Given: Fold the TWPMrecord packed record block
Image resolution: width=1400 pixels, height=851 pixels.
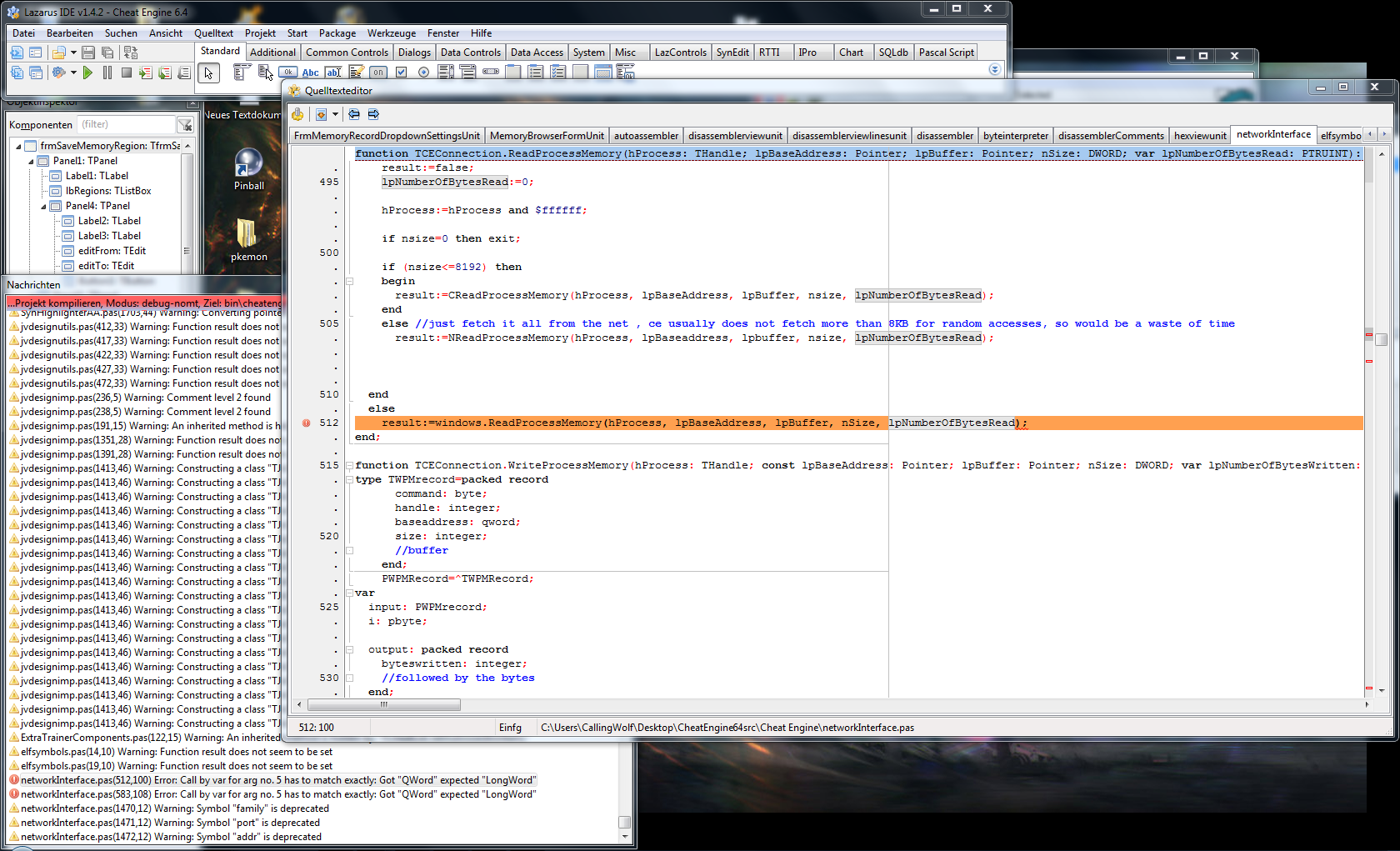Looking at the screenshot, I should click(x=349, y=480).
